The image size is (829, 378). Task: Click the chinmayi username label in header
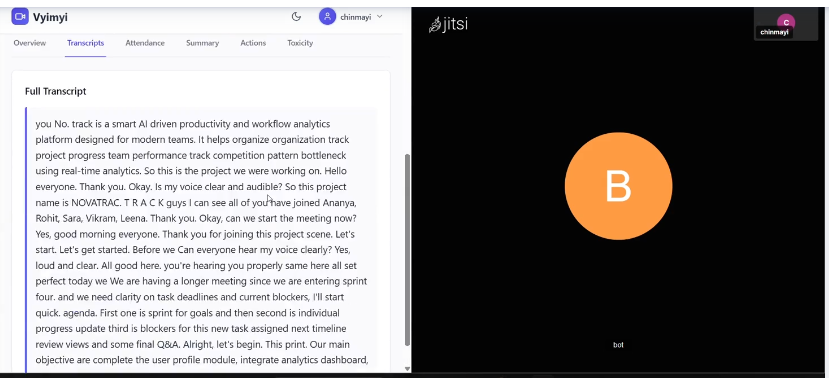pos(356,17)
